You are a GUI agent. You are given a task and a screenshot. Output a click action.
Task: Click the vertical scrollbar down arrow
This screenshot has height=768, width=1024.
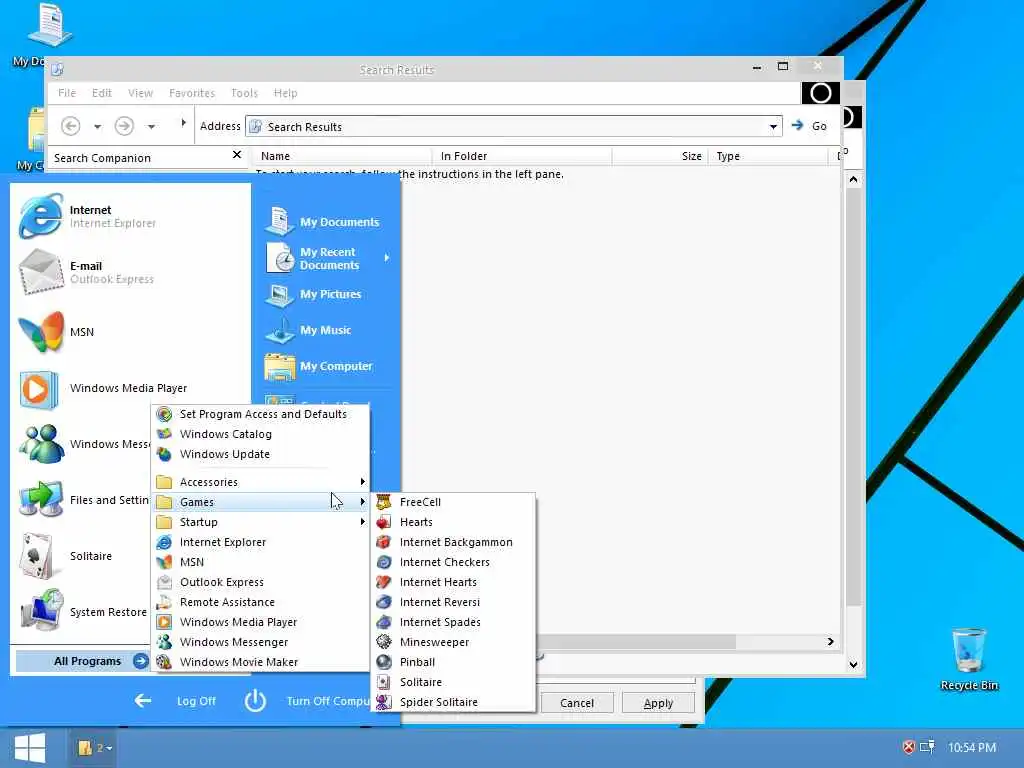pos(853,664)
